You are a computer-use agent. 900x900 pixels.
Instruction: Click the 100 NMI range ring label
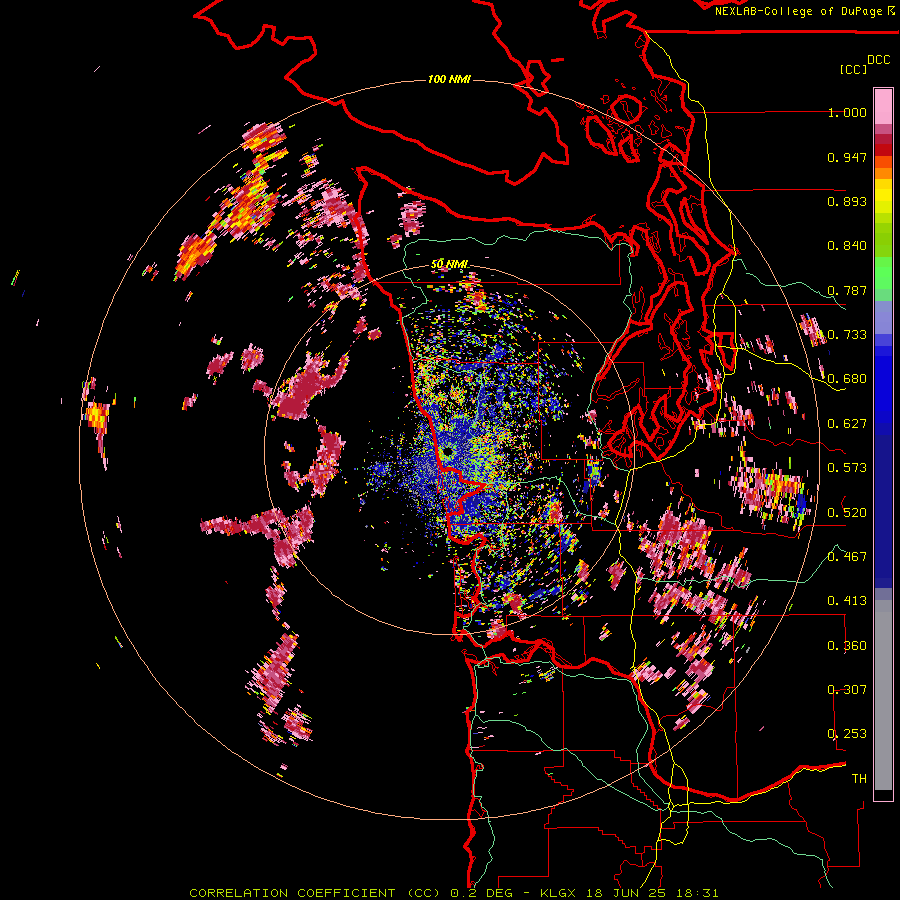pos(449,79)
